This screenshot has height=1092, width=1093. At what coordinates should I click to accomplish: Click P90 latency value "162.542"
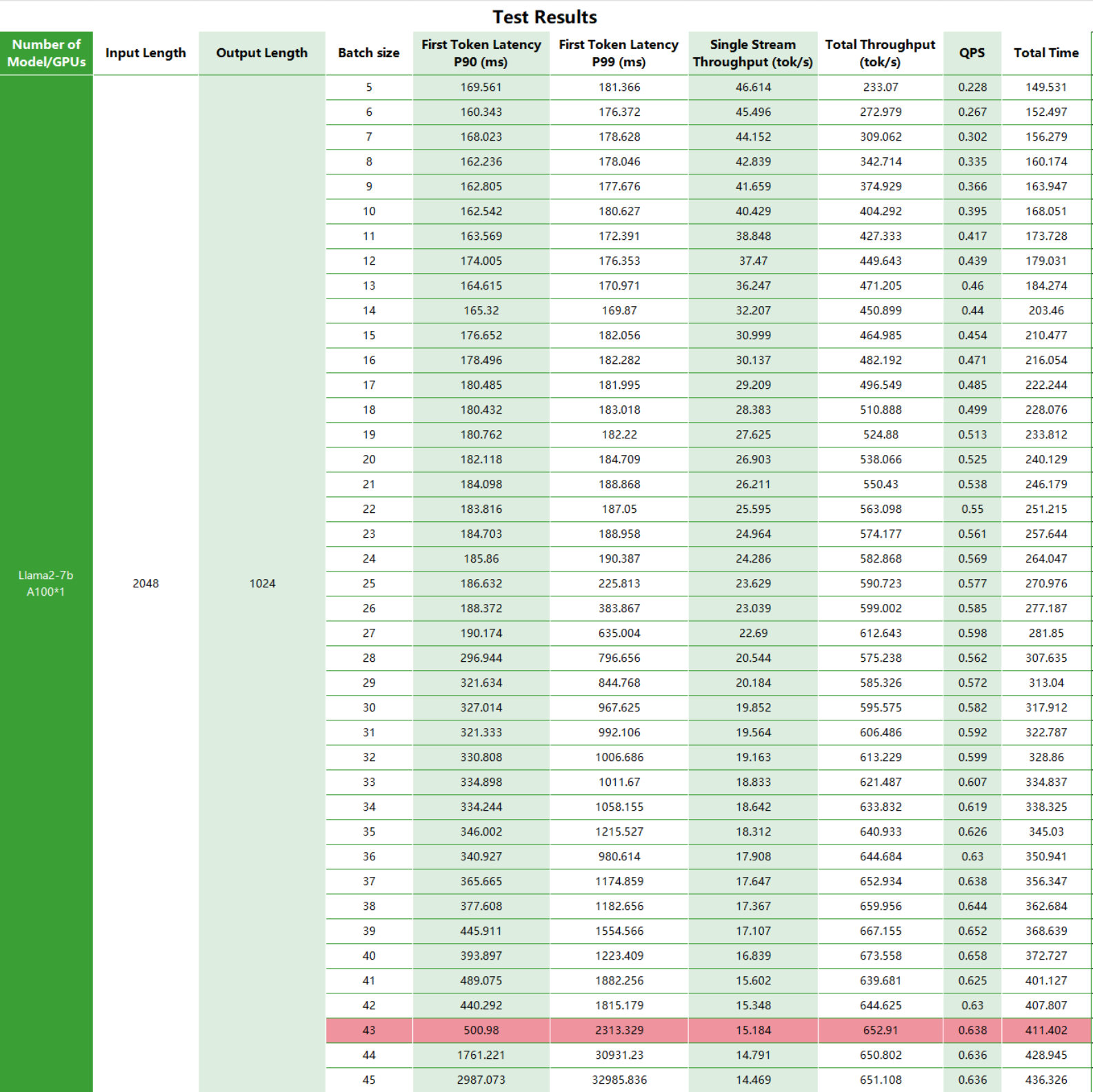(x=481, y=212)
